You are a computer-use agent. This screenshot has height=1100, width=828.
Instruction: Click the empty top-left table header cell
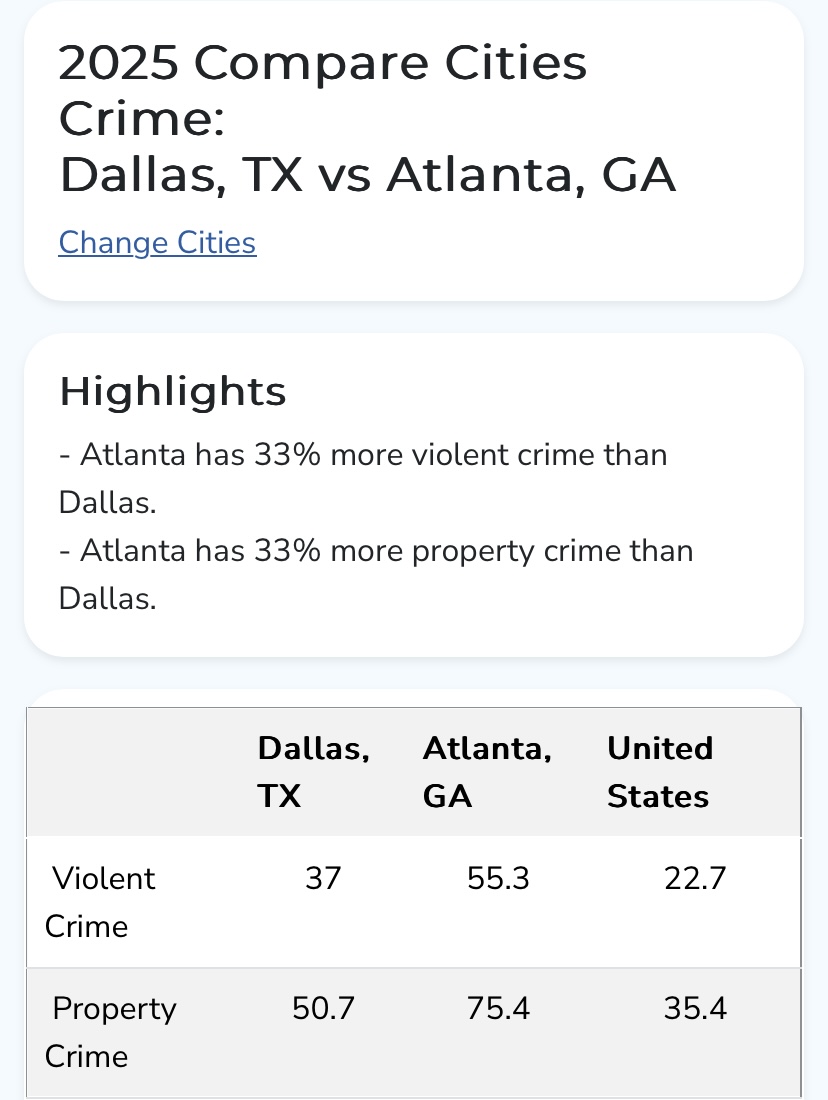point(133,772)
